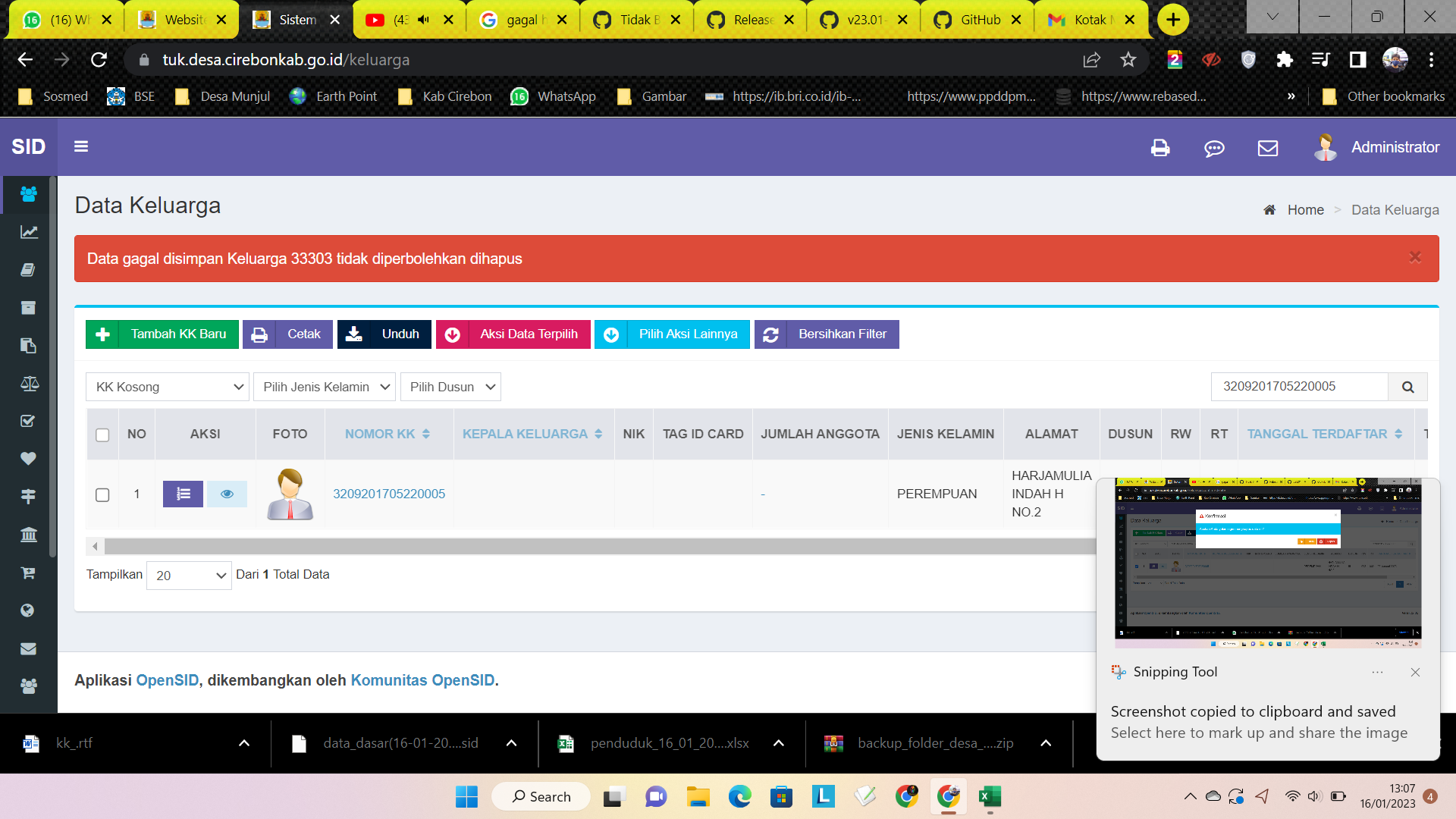This screenshot has height=819, width=1456.
Task: Click the chat bubble icon in header
Action: (1214, 148)
